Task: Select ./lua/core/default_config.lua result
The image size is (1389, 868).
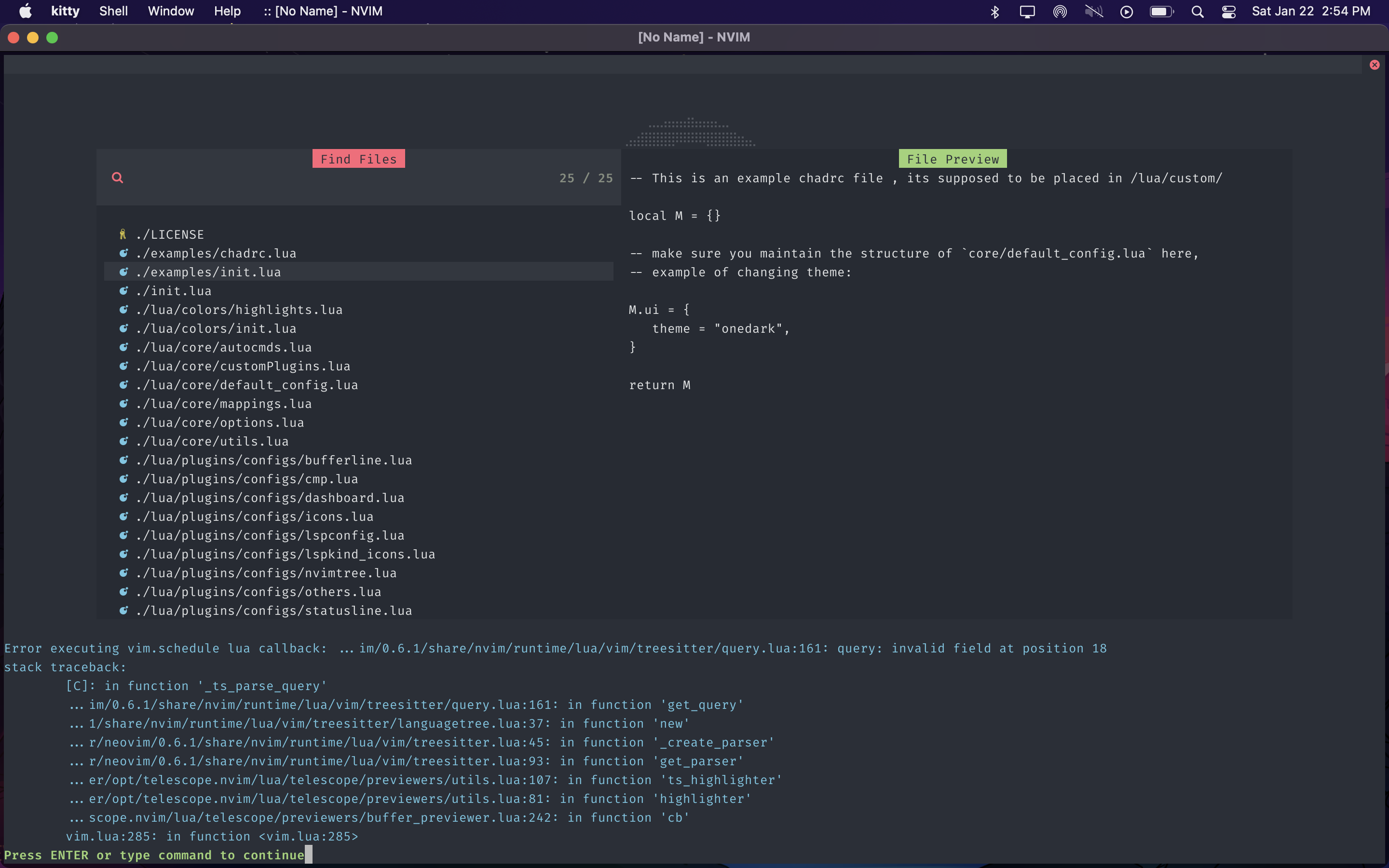Action: tap(358, 385)
